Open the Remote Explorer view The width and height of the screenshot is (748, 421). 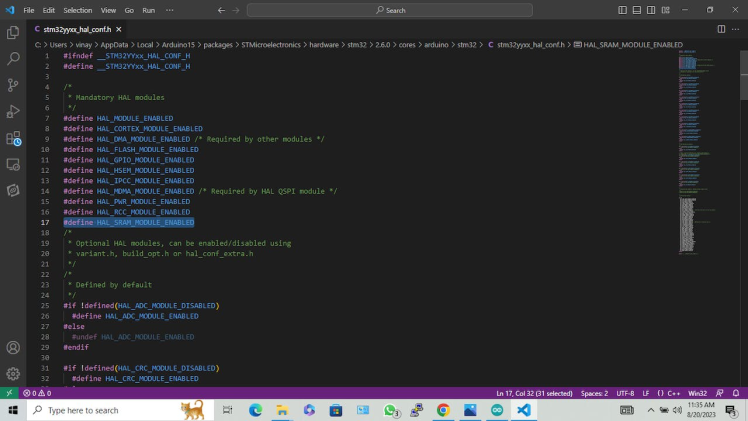13,164
